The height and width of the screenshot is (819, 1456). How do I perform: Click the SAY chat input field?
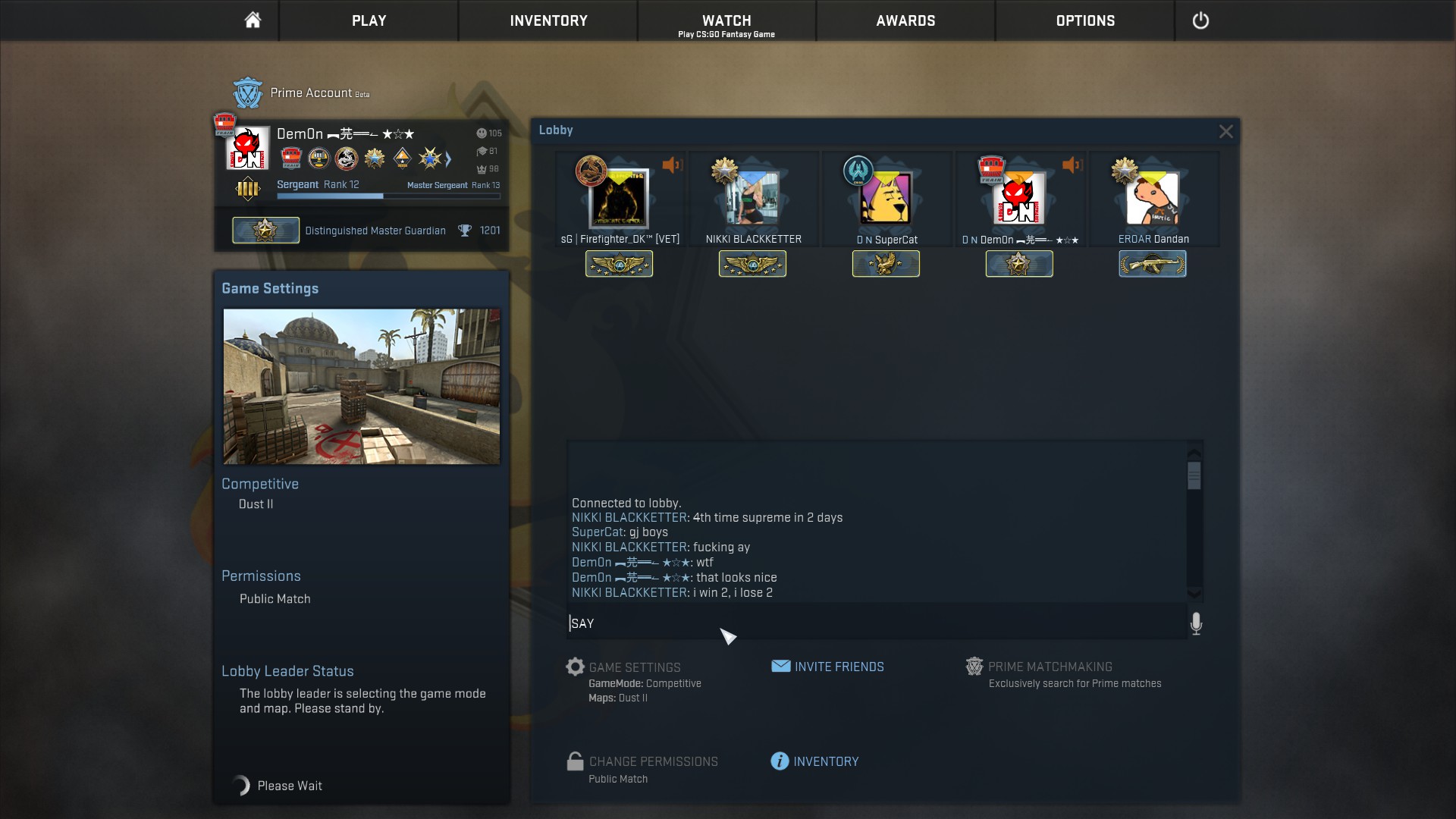coord(872,623)
